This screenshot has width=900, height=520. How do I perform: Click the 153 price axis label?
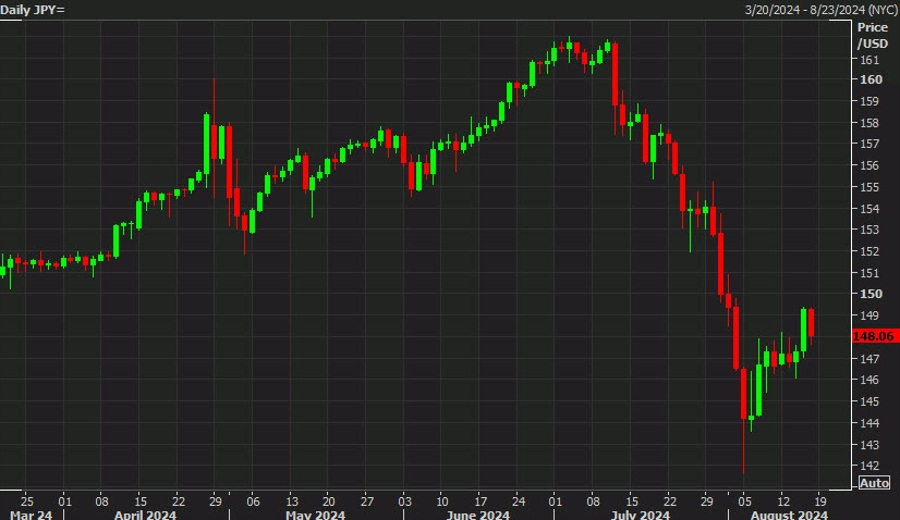pos(869,230)
